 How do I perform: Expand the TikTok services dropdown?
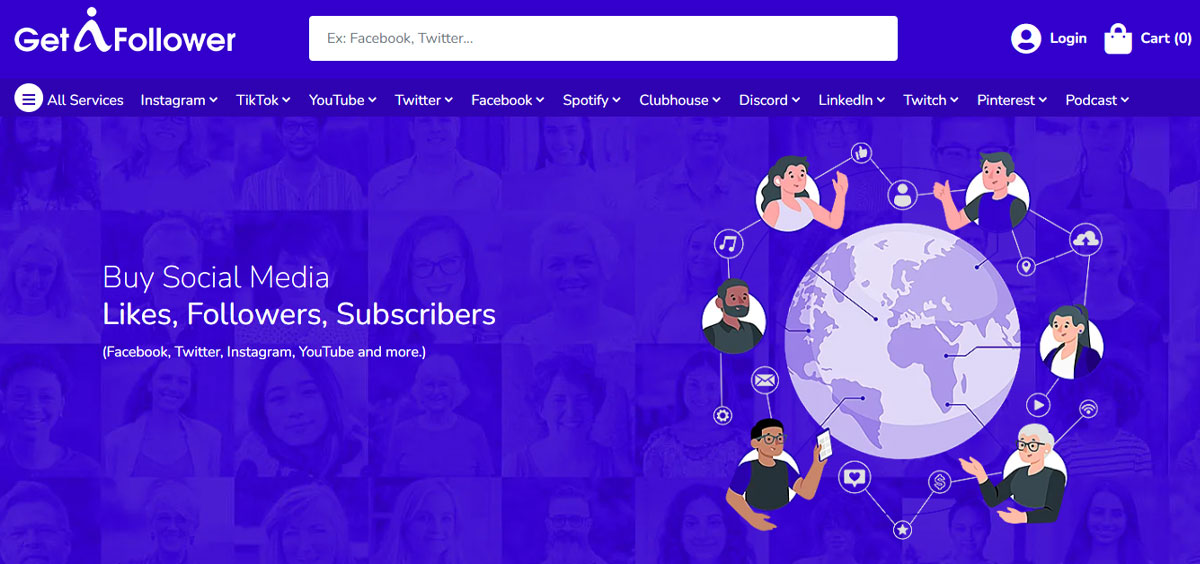[263, 100]
